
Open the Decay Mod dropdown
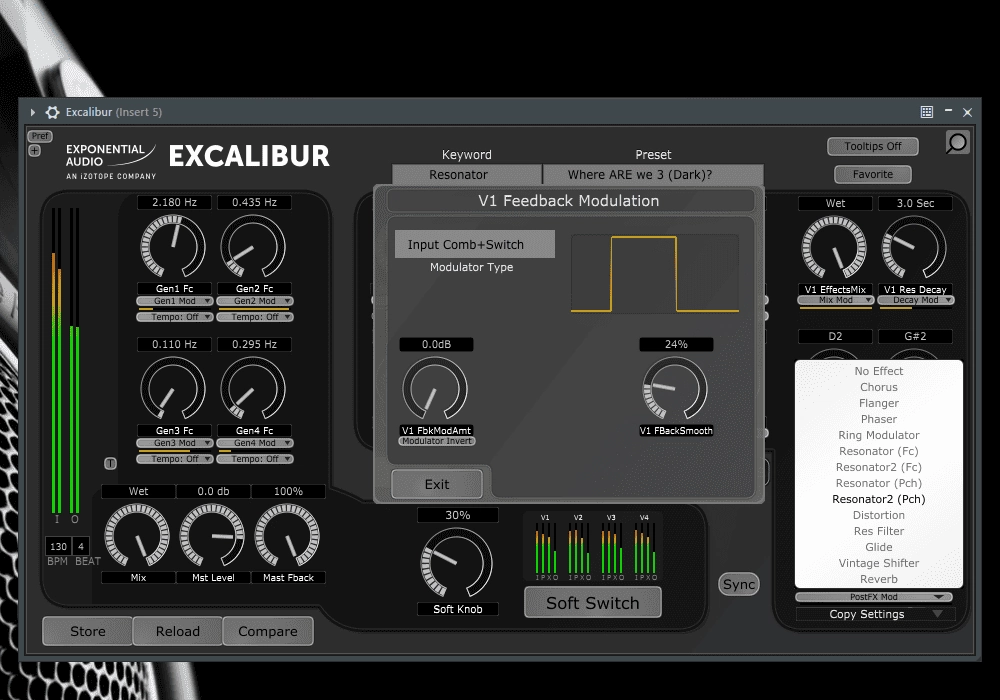tap(916, 300)
